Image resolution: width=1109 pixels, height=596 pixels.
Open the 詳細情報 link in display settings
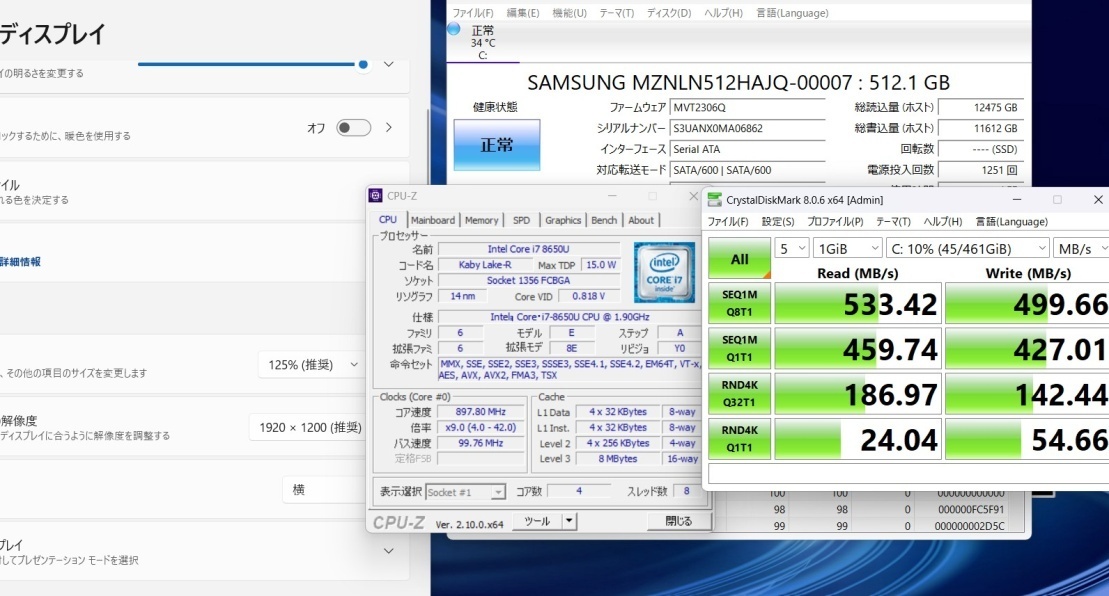(21, 262)
